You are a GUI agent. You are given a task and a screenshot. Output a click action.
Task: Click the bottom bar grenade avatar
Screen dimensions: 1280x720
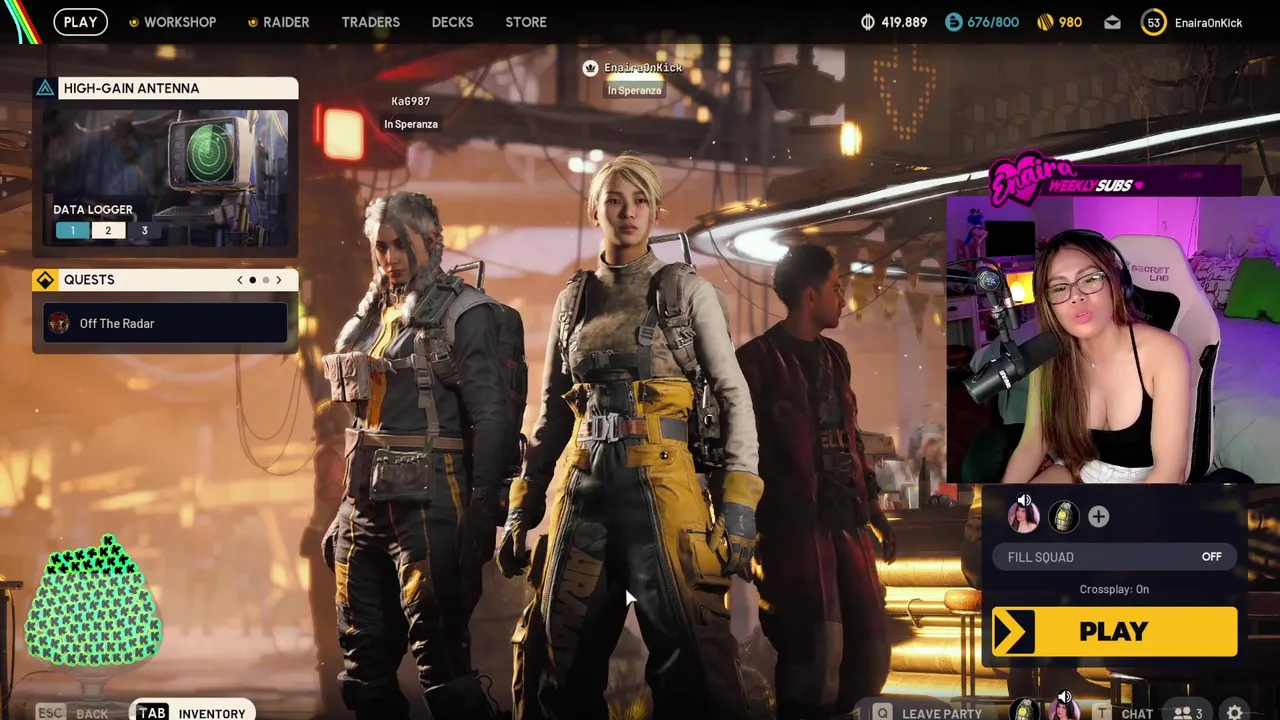pyautogui.click(x=1026, y=711)
